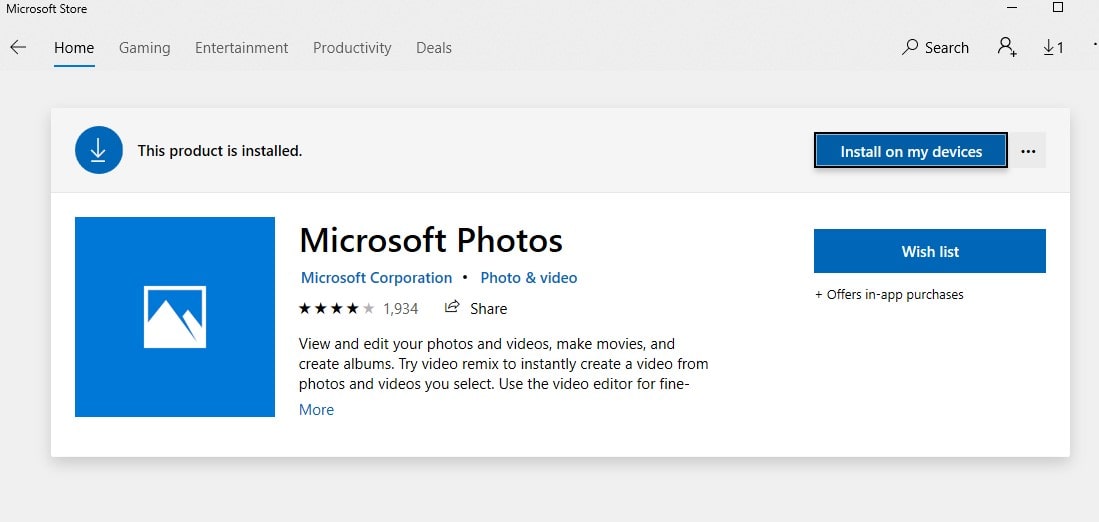This screenshot has height=522, width=1099.
Task: Click the back arrow in the Store header
Action: pos(18,47)
